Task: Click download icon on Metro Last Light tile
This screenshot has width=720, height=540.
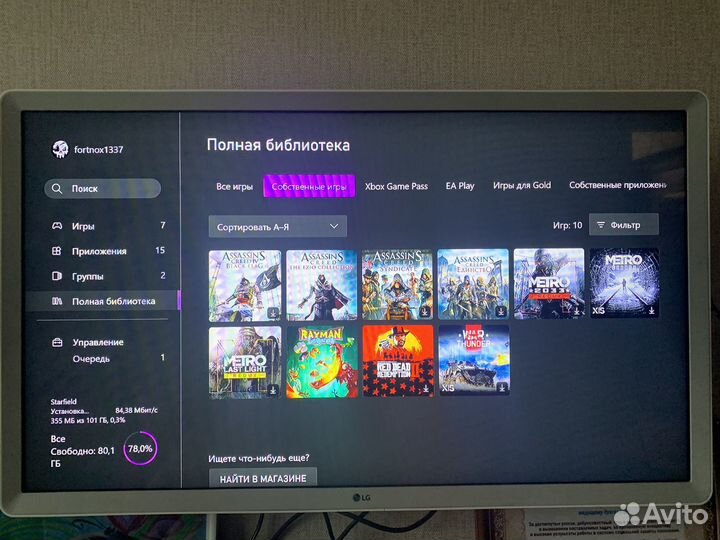Action: point(273,390)
